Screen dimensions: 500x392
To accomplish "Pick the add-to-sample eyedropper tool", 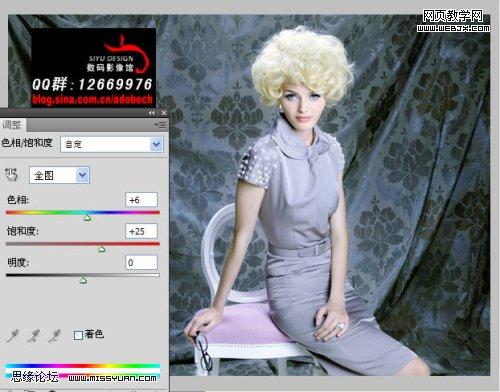I will click(33, 336).
